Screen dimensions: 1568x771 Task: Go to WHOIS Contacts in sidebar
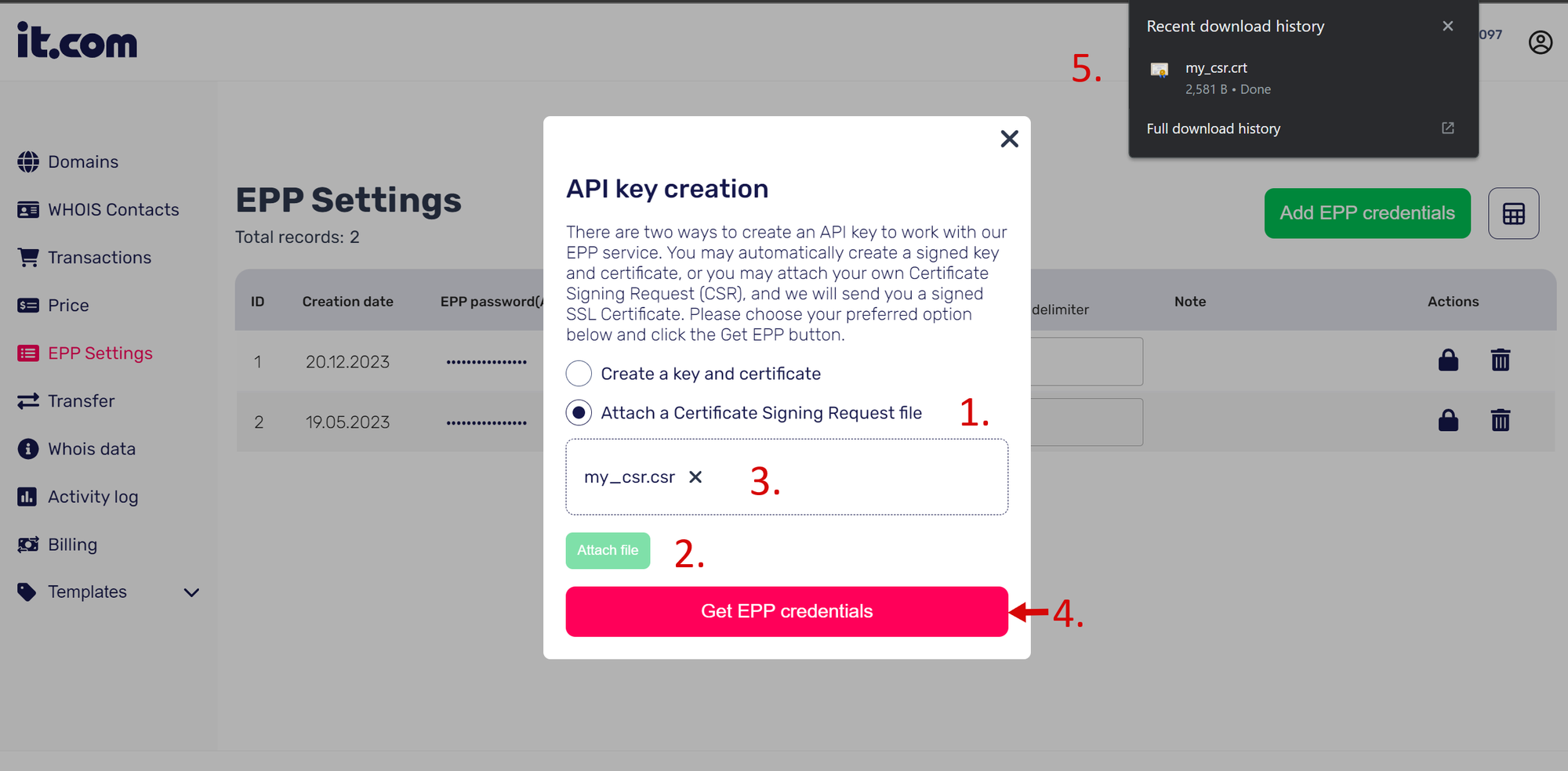click(113, 210)
